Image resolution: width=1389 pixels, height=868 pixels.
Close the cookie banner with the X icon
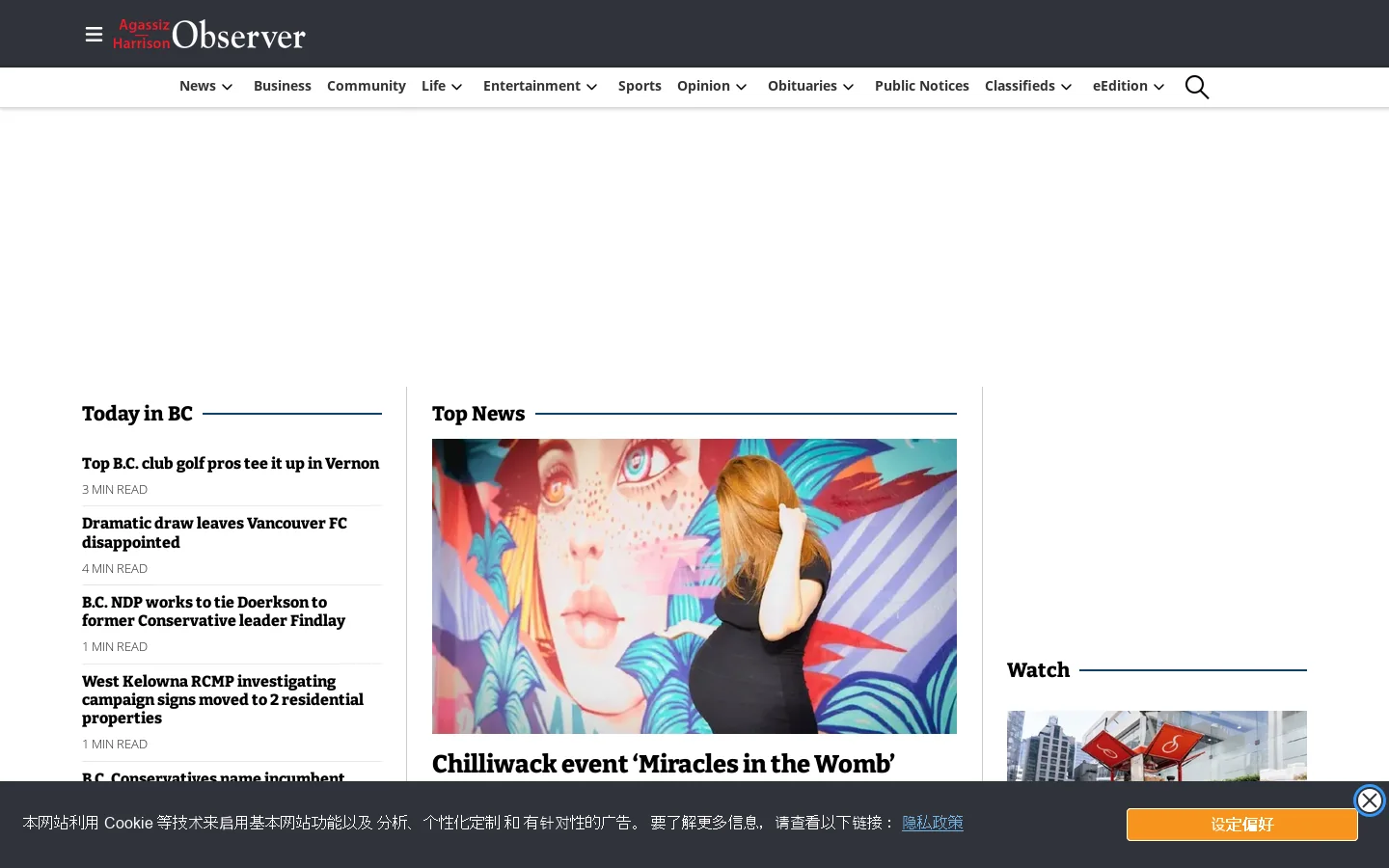point(1369,800)
